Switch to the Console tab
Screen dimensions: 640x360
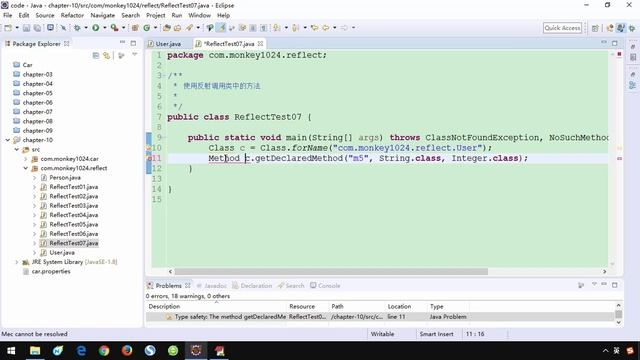[x=325, y=285]
